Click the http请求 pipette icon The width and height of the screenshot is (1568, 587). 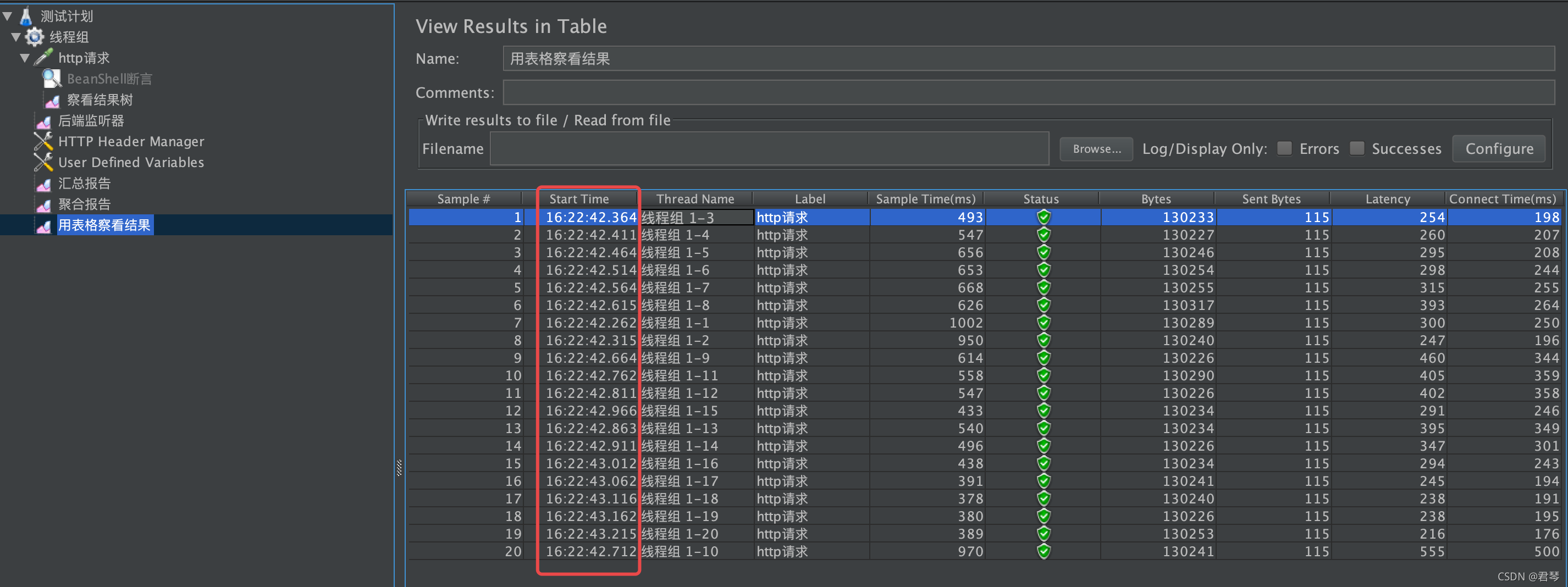[43, 58]
